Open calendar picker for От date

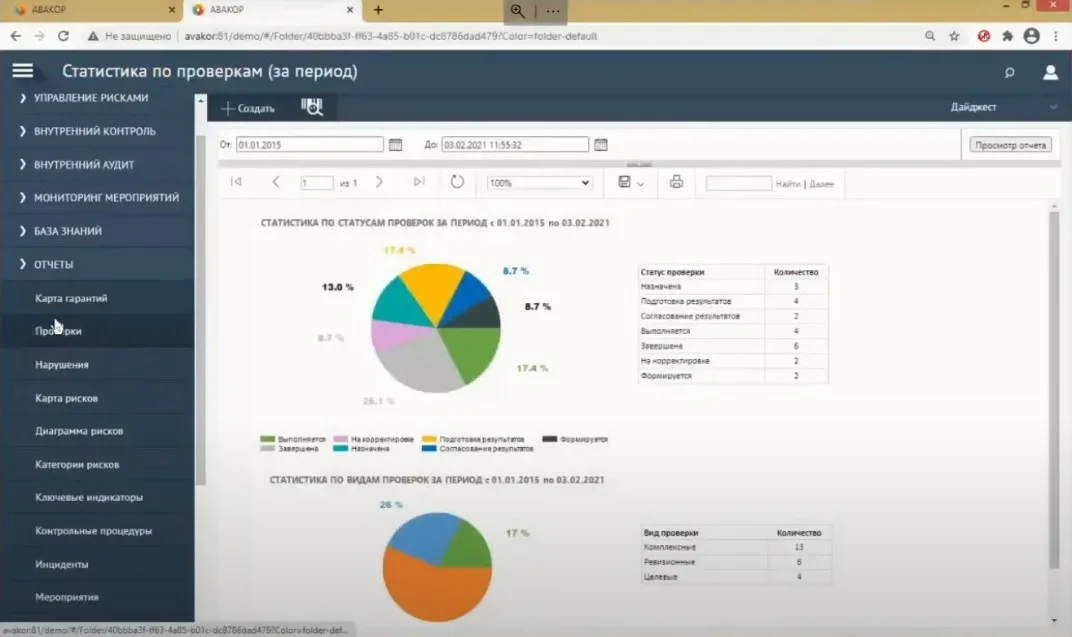pos(395,144)
